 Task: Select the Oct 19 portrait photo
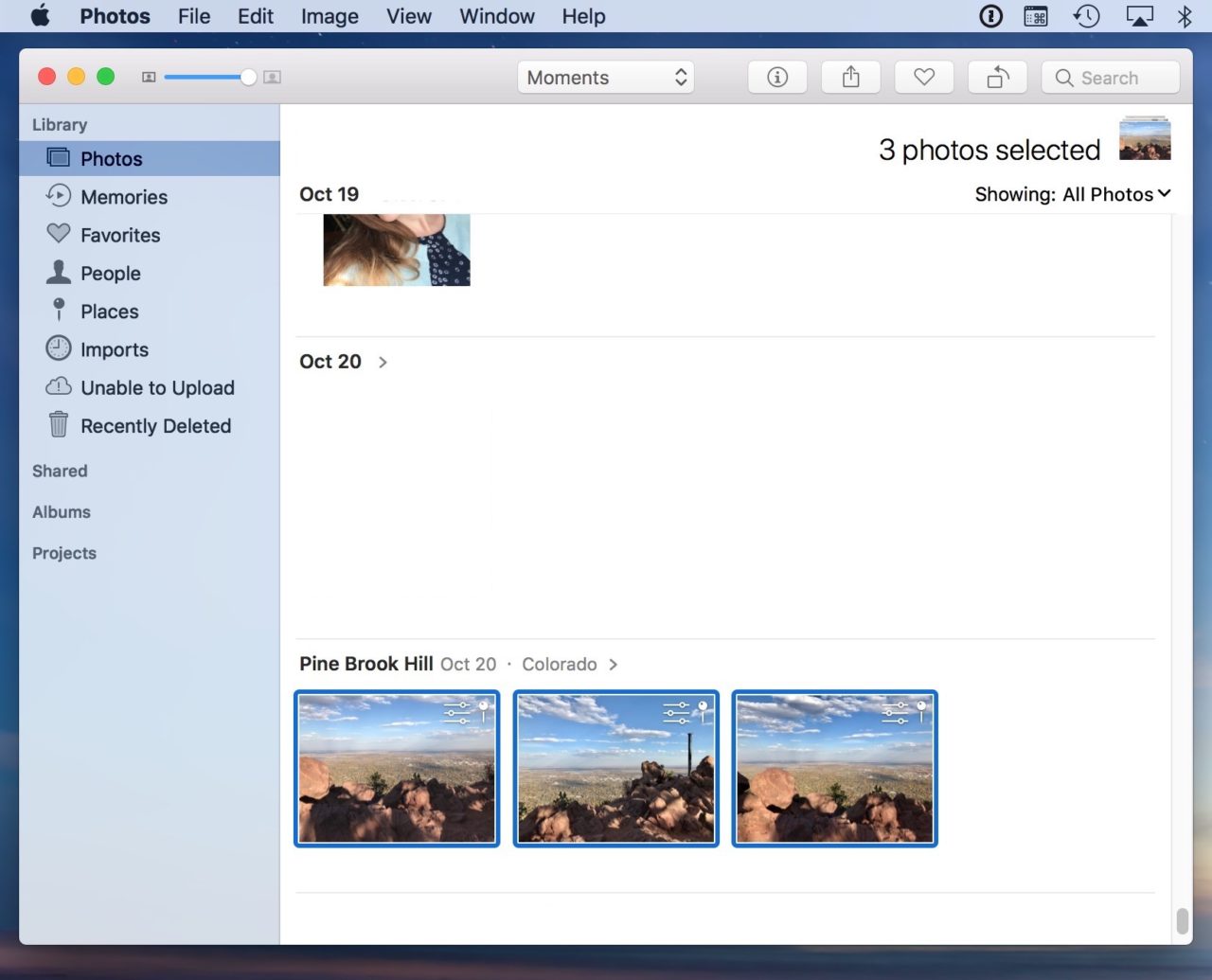point(397,250)
